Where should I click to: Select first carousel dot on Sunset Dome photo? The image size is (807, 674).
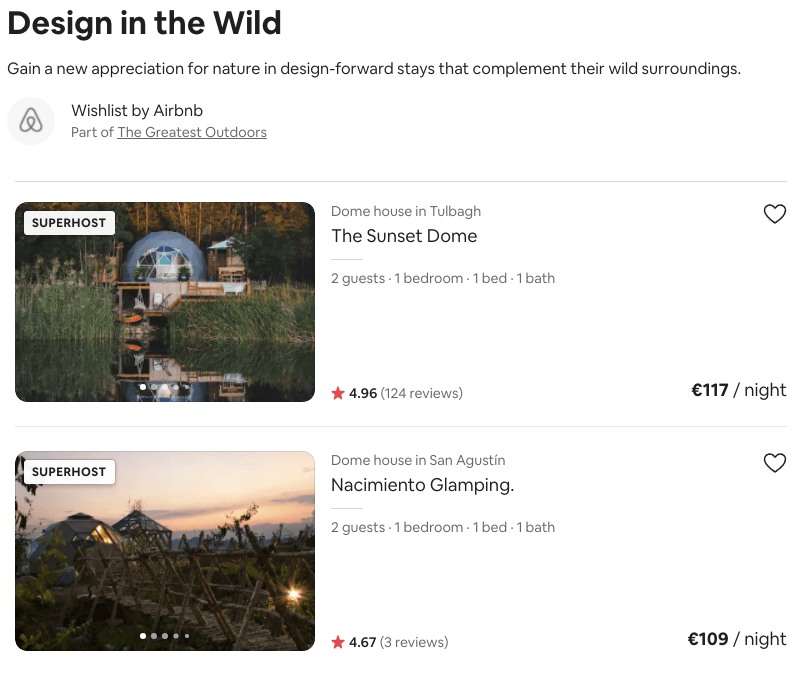tap(143, 387)
